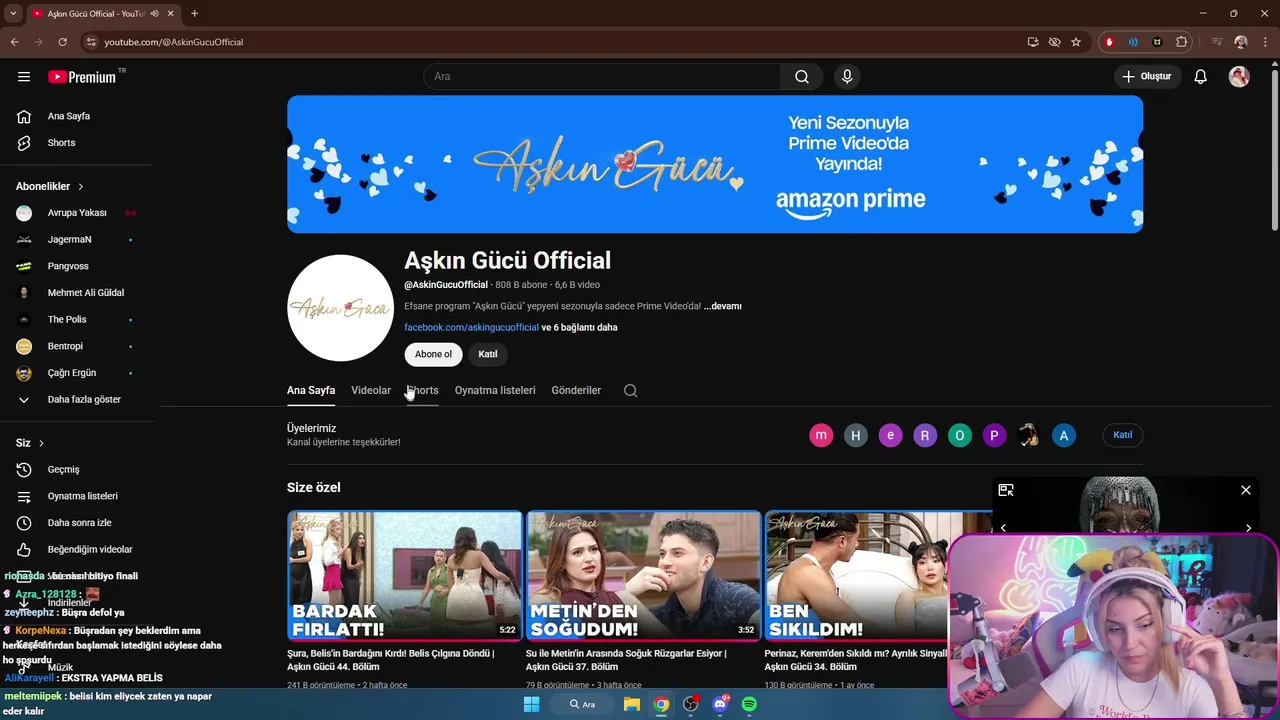Open the notifications bell
1280x720 pixels.
point(1201,76)
